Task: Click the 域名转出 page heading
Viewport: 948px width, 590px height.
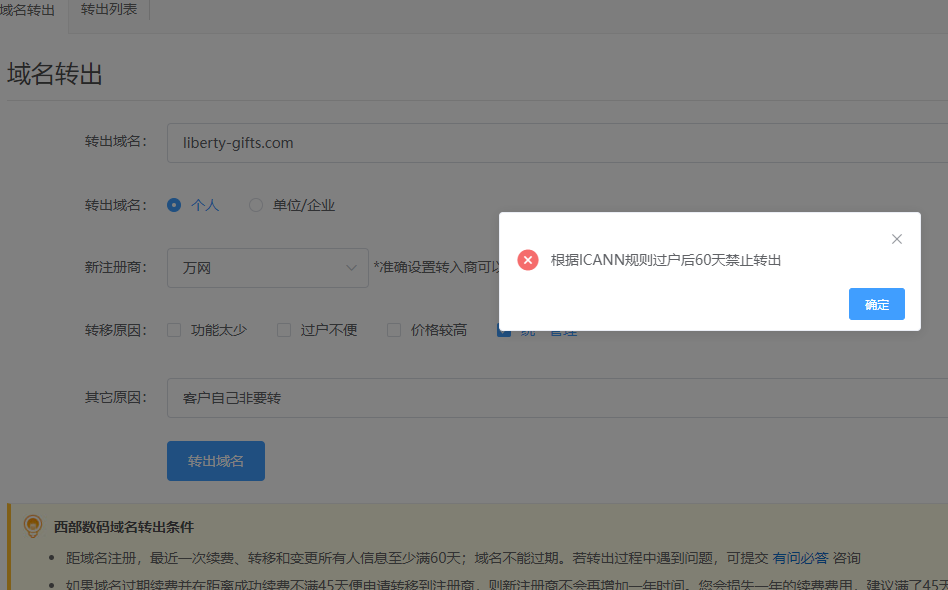Action: (55, 74)
